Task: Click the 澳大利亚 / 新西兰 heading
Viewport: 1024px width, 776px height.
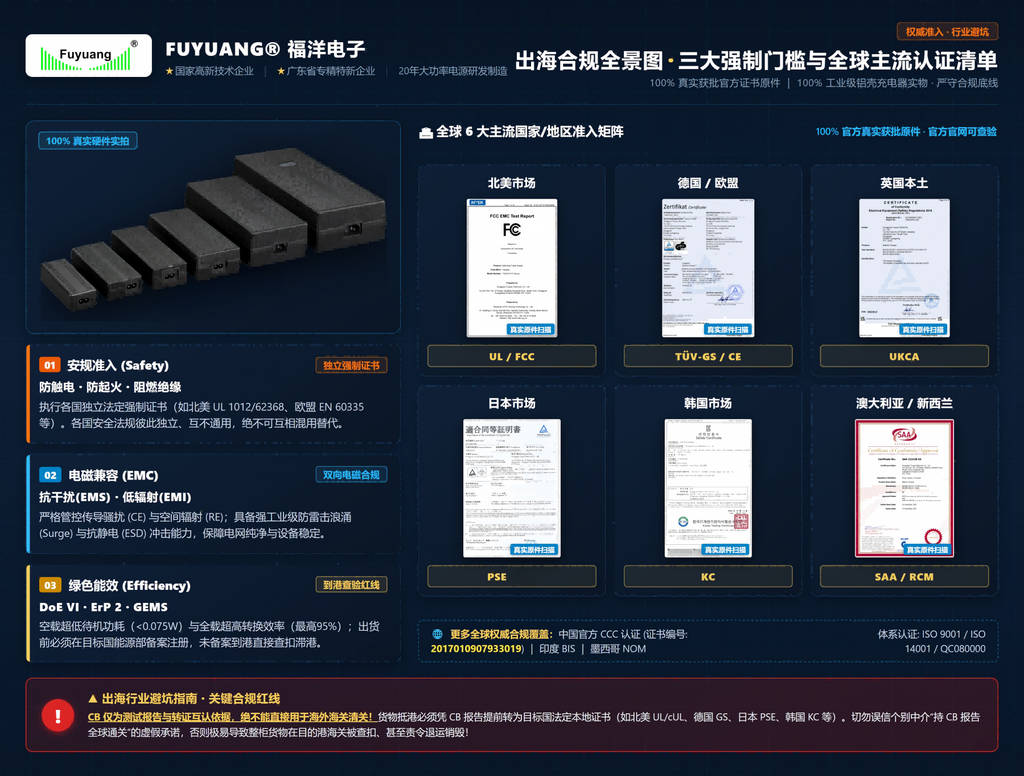Action: pos(904,403)
